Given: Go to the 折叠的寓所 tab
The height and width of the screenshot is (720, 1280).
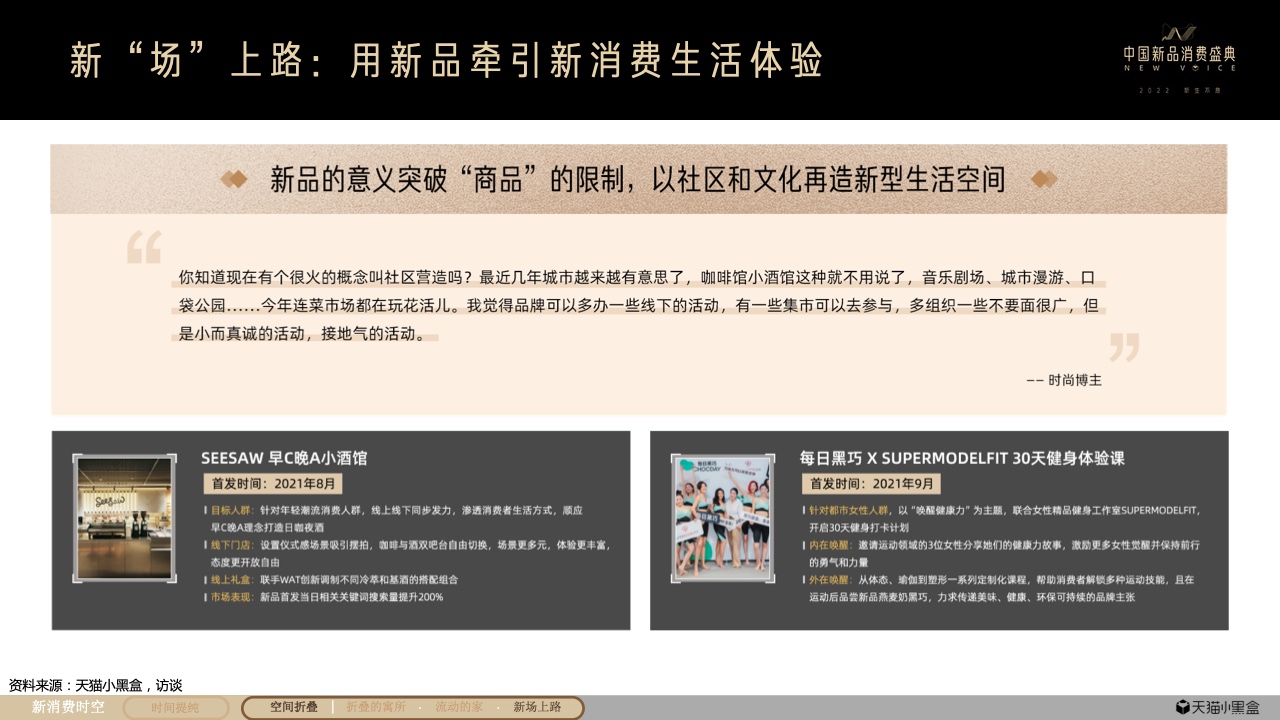Looking at the screenshot, I should pyautogui.click(x=376, y=707).
